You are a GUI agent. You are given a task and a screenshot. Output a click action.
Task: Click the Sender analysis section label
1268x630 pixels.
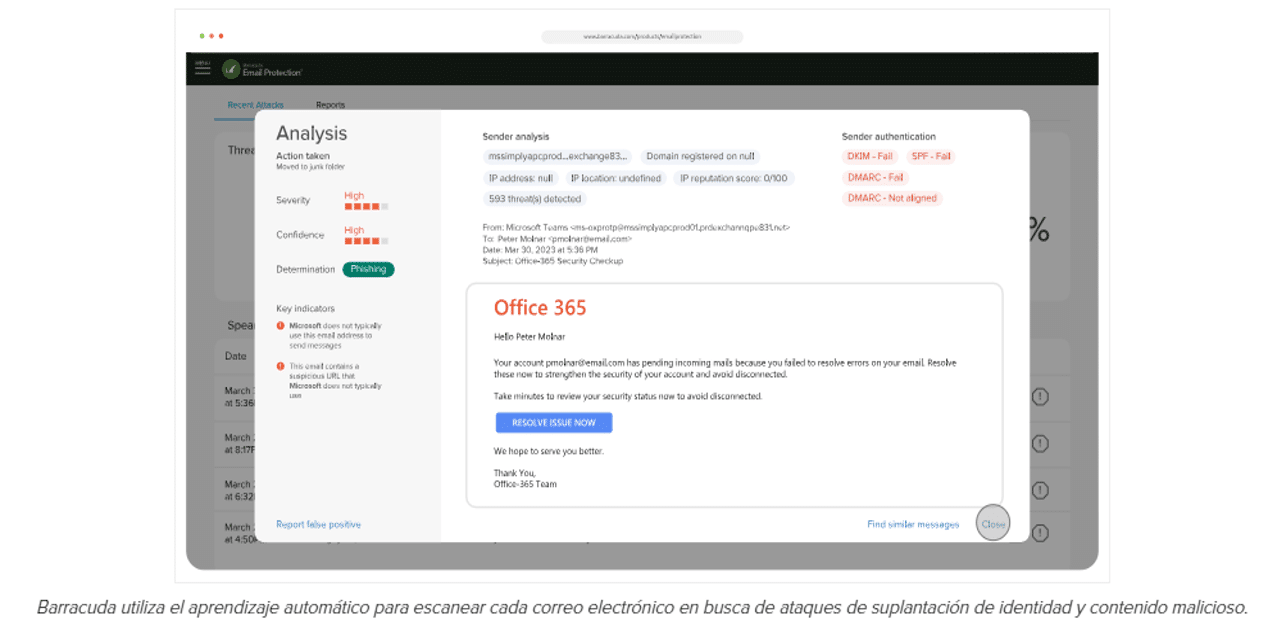pos(516,136)
